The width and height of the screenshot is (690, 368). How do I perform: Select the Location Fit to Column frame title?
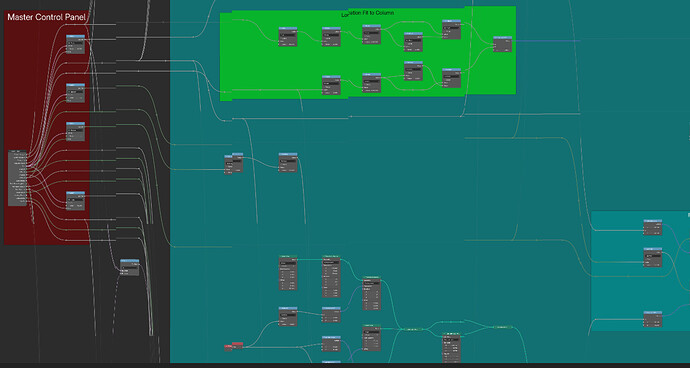[367, 13]
